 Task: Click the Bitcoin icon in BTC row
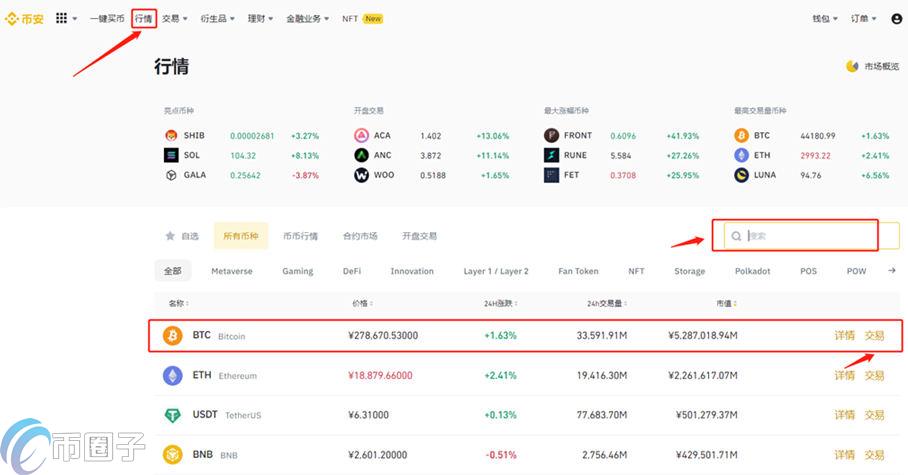coord(173,336)
